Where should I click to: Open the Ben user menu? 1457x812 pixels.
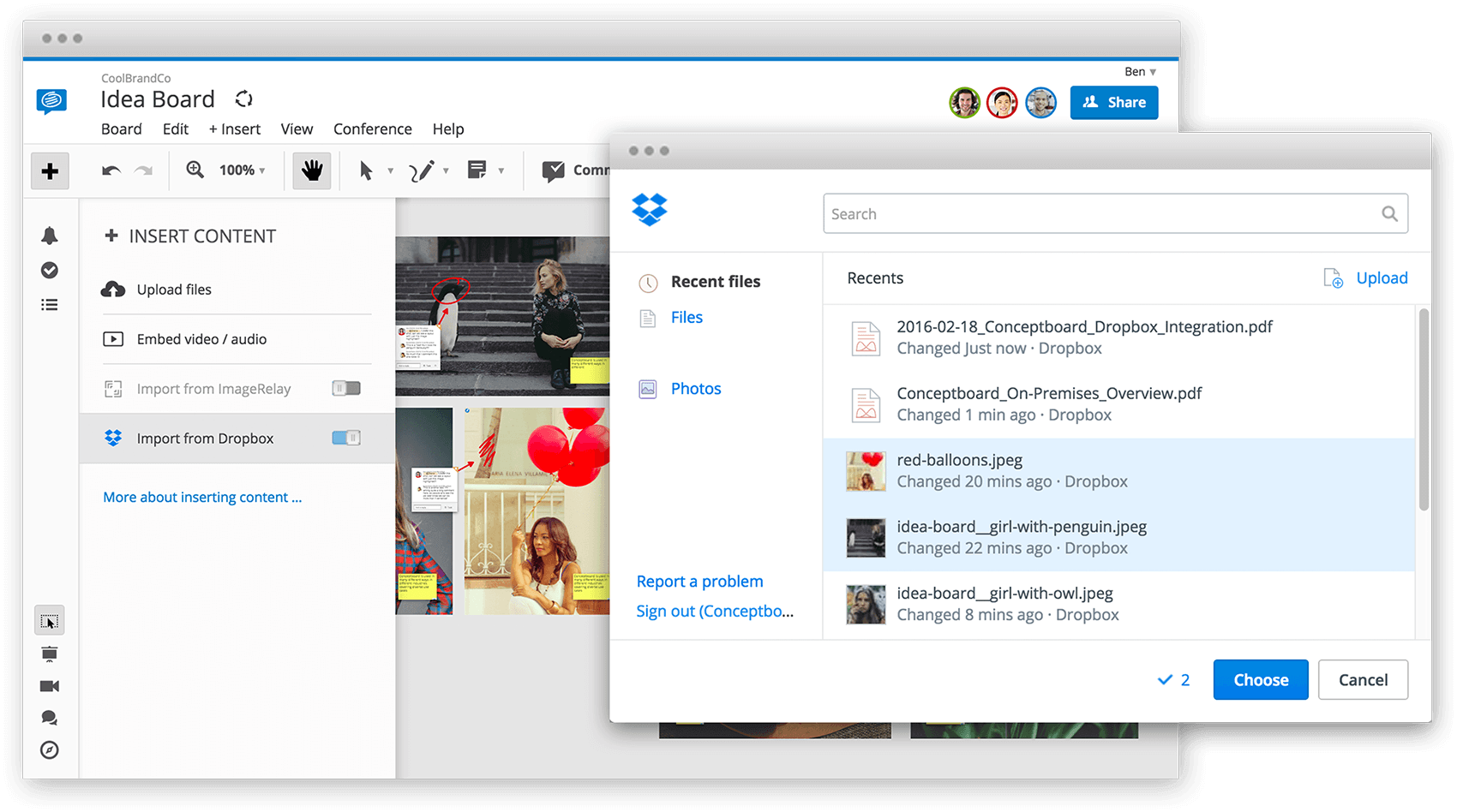1141,72
